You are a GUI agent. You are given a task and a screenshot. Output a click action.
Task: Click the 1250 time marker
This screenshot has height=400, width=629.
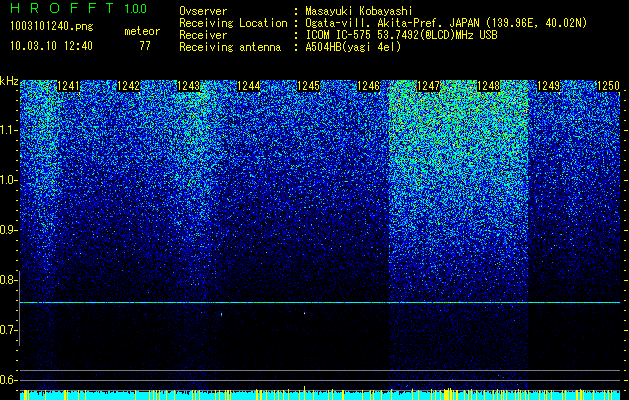609,86
